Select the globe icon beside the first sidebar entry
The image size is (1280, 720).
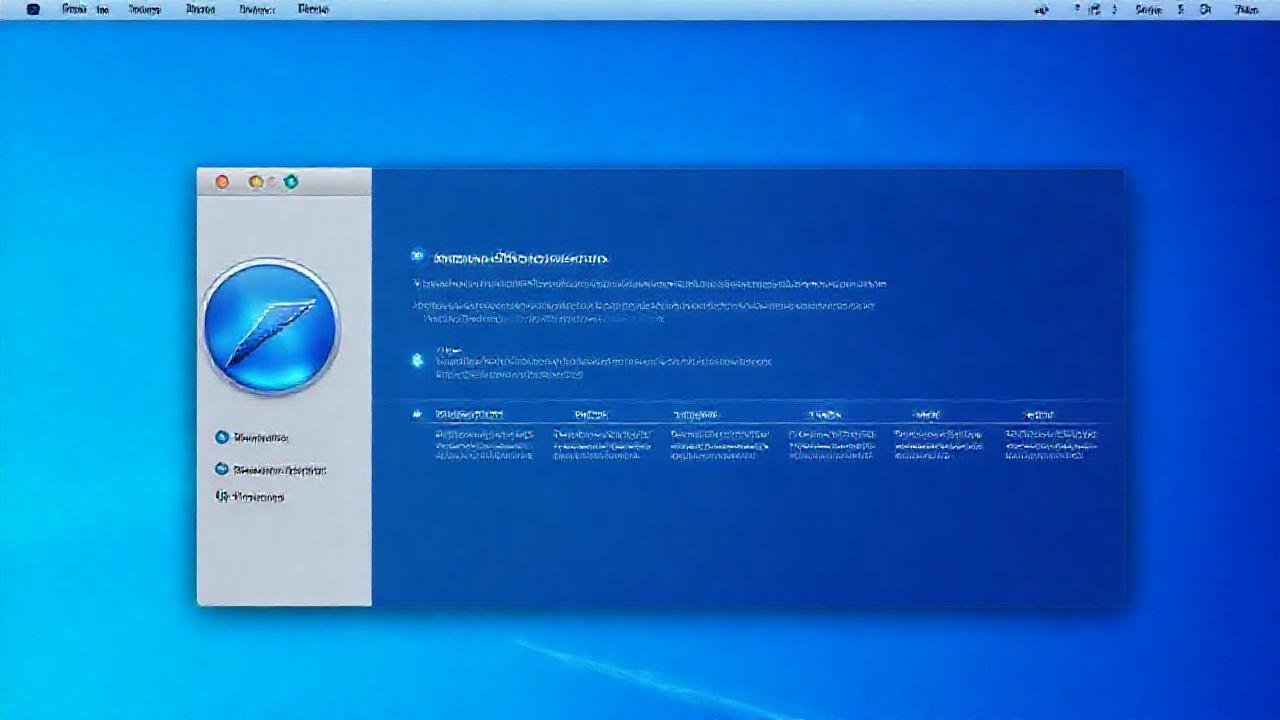click(222, 437)
